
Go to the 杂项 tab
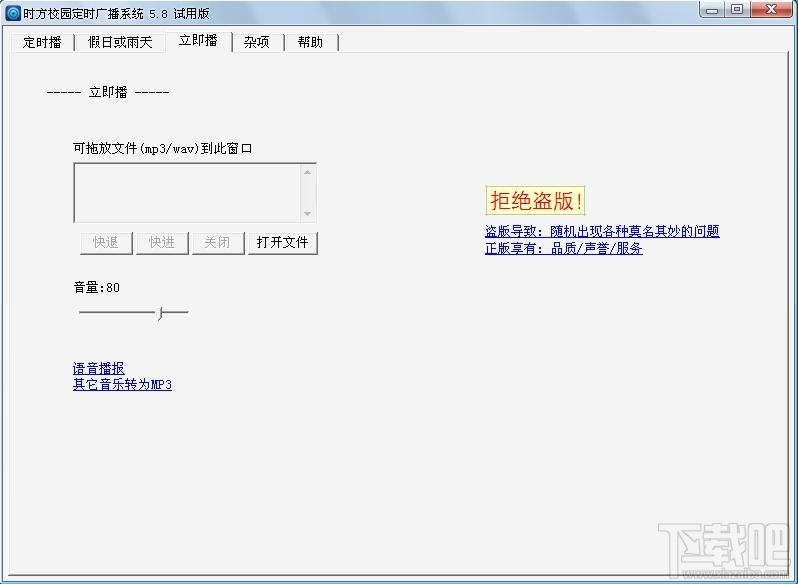(256, 42)
